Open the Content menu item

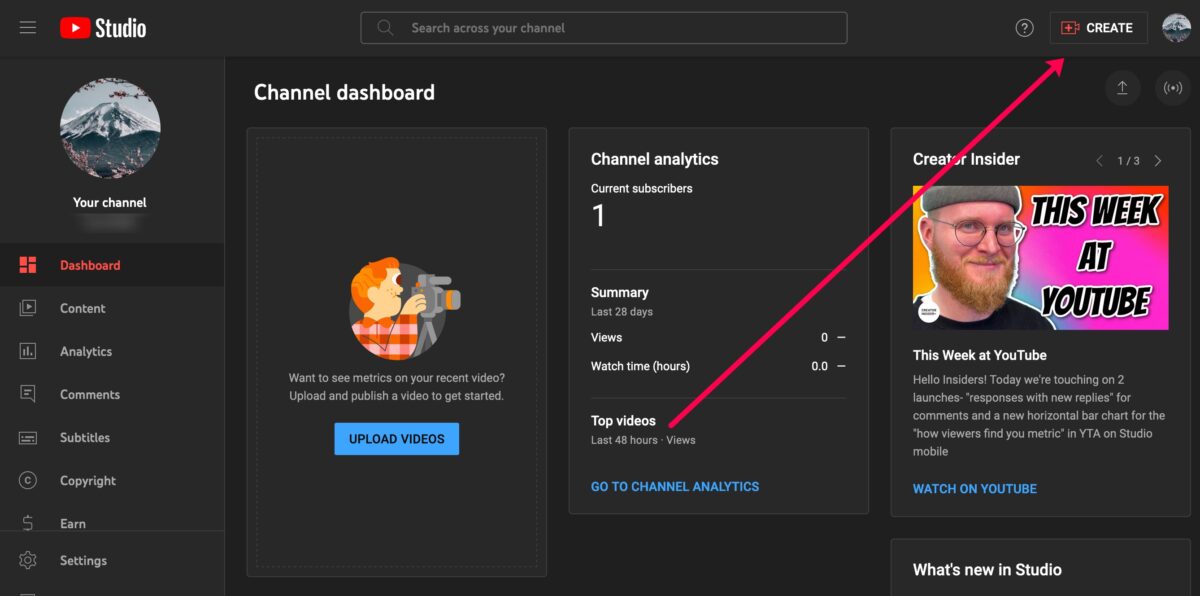[112, 308]
